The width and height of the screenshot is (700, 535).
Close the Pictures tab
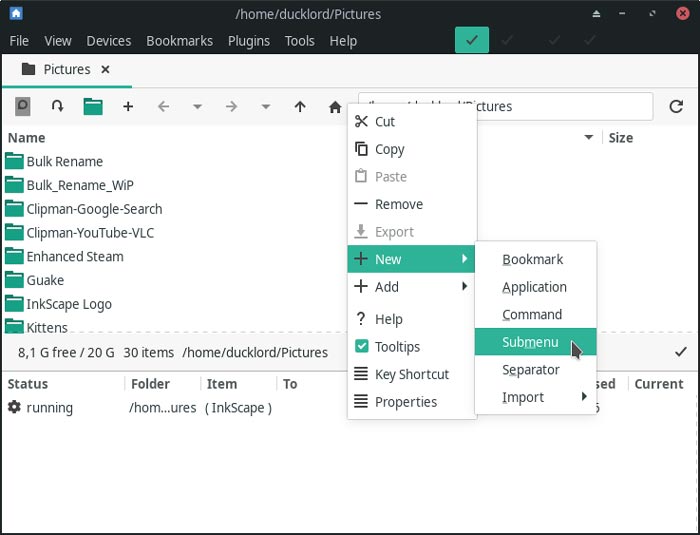coord(106,70)
